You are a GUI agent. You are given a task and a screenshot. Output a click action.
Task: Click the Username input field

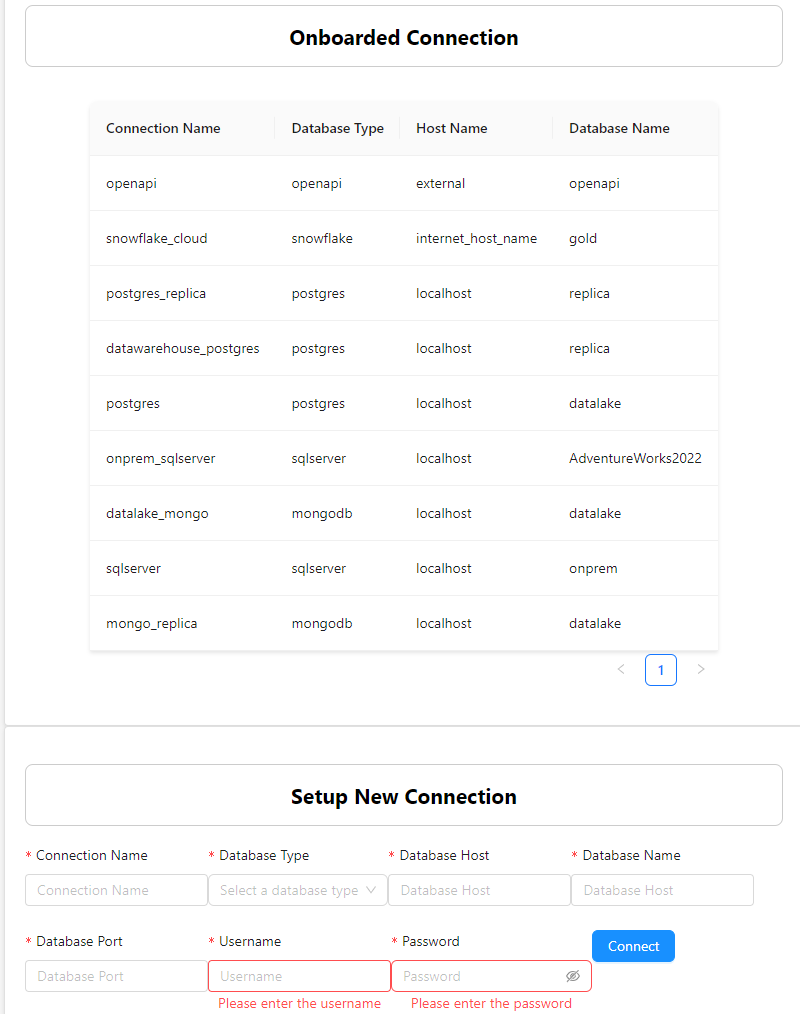(x=299, y=976)
